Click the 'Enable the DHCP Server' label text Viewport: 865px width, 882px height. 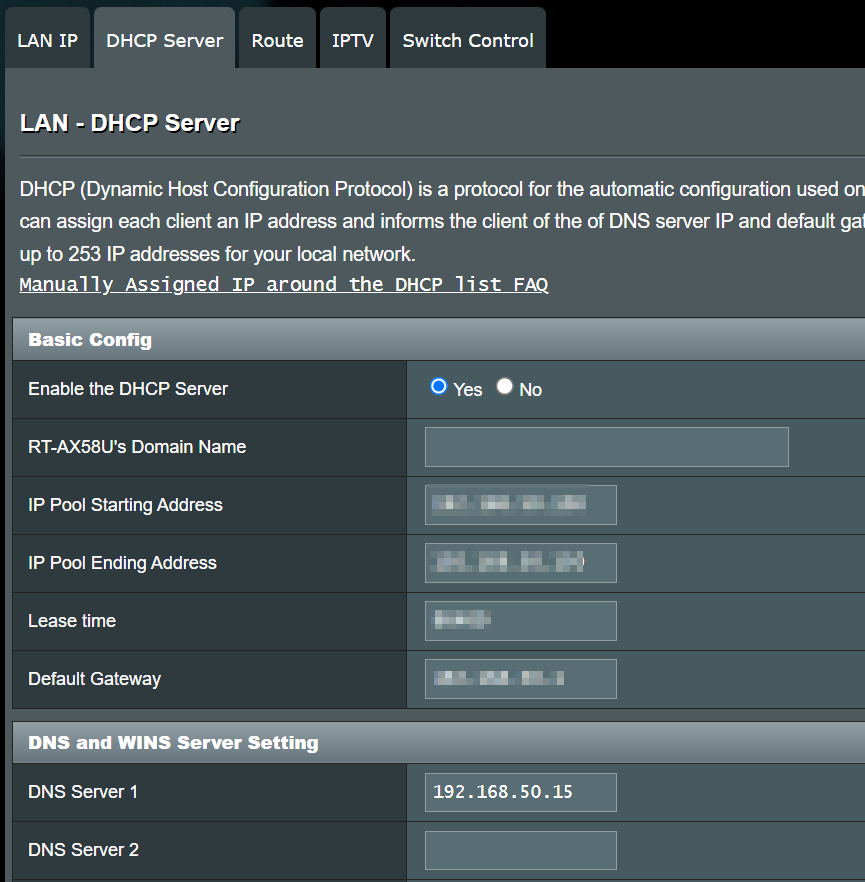pyautogui.click(x=128, y=389)
